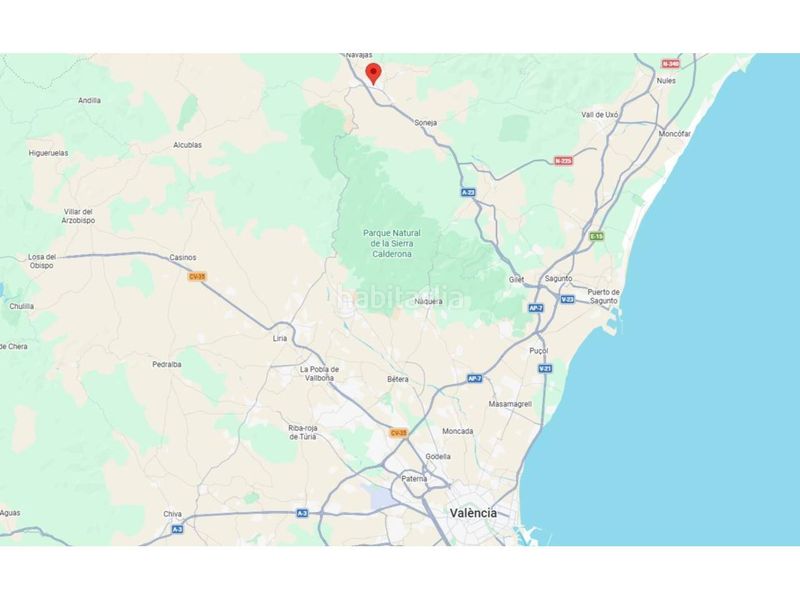Viewport: 800px width, 600px height.
Task: Click the Soneja town label
Action: tap(426, 123)
